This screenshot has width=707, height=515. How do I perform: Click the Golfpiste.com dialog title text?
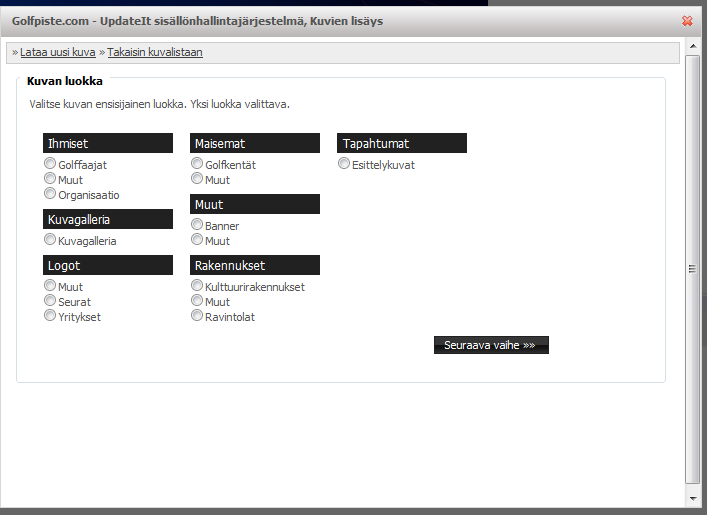tap(197, 21)
